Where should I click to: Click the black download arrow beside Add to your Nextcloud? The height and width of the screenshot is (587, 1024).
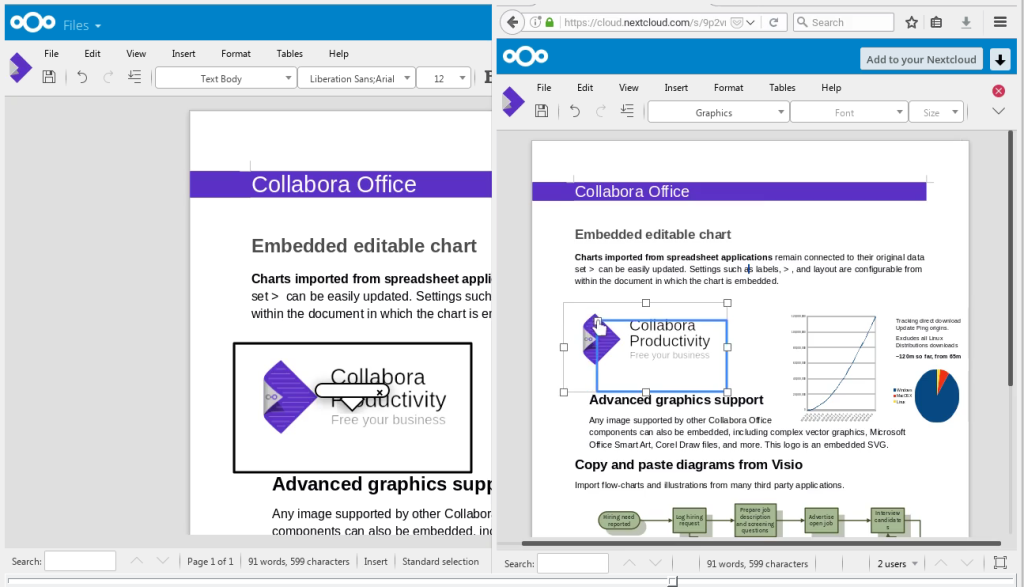(x=1000, y=59)
